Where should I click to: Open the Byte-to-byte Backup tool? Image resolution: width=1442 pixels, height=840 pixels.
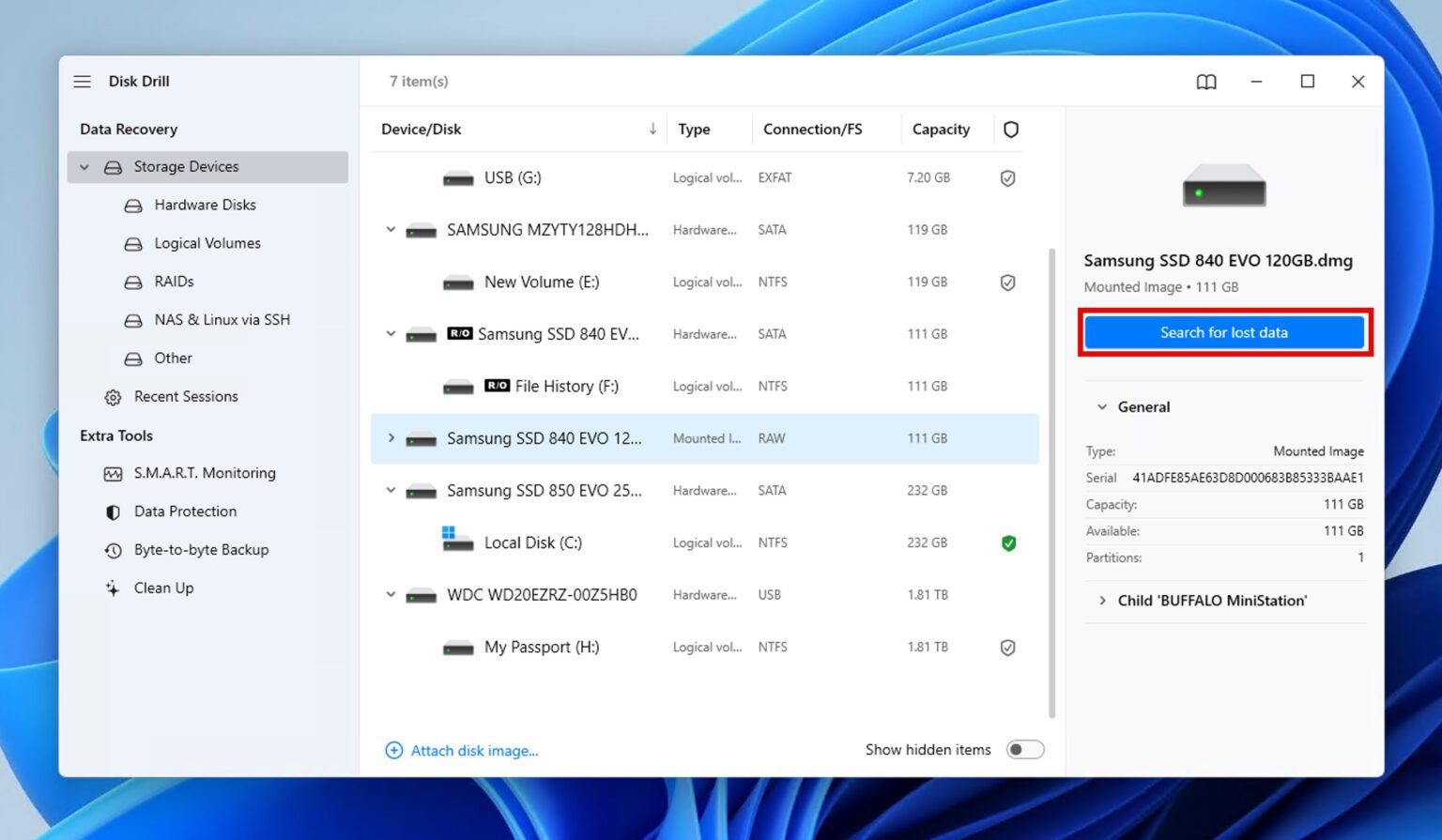(202, 549)
